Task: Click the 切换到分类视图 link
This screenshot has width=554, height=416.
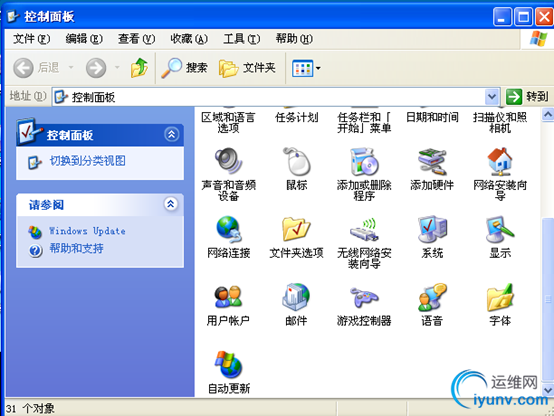Action: (88, 161)
